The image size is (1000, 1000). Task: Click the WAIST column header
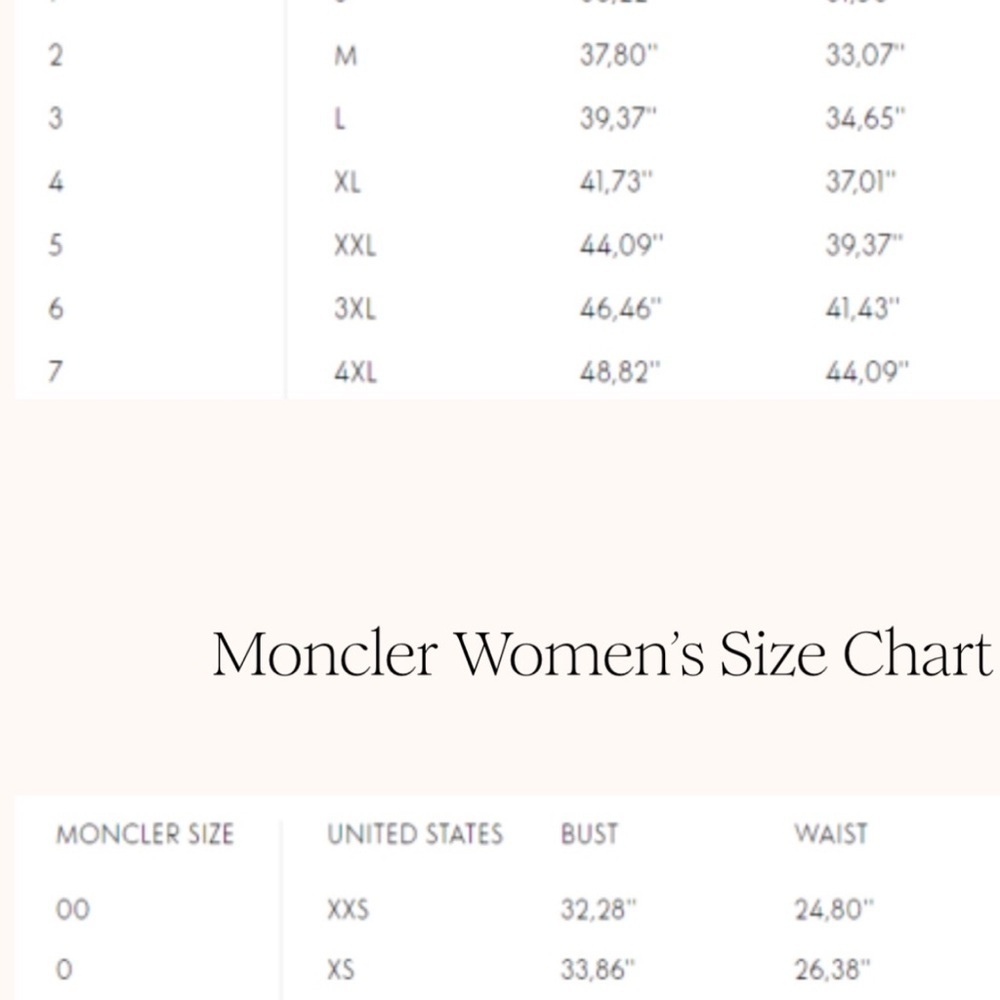pos(831,834)
